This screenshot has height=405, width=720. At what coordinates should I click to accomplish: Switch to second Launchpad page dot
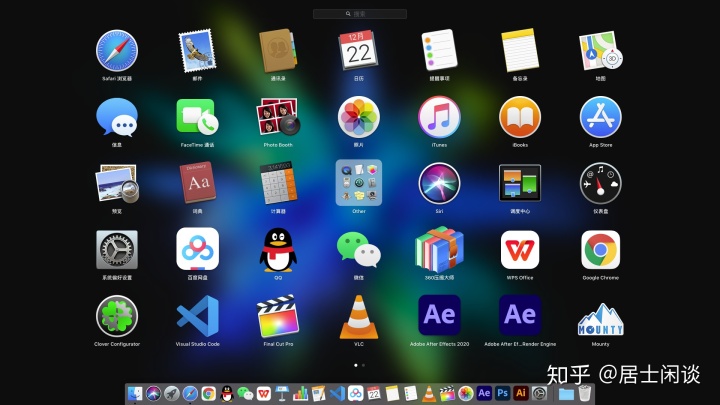coord(363,366)
